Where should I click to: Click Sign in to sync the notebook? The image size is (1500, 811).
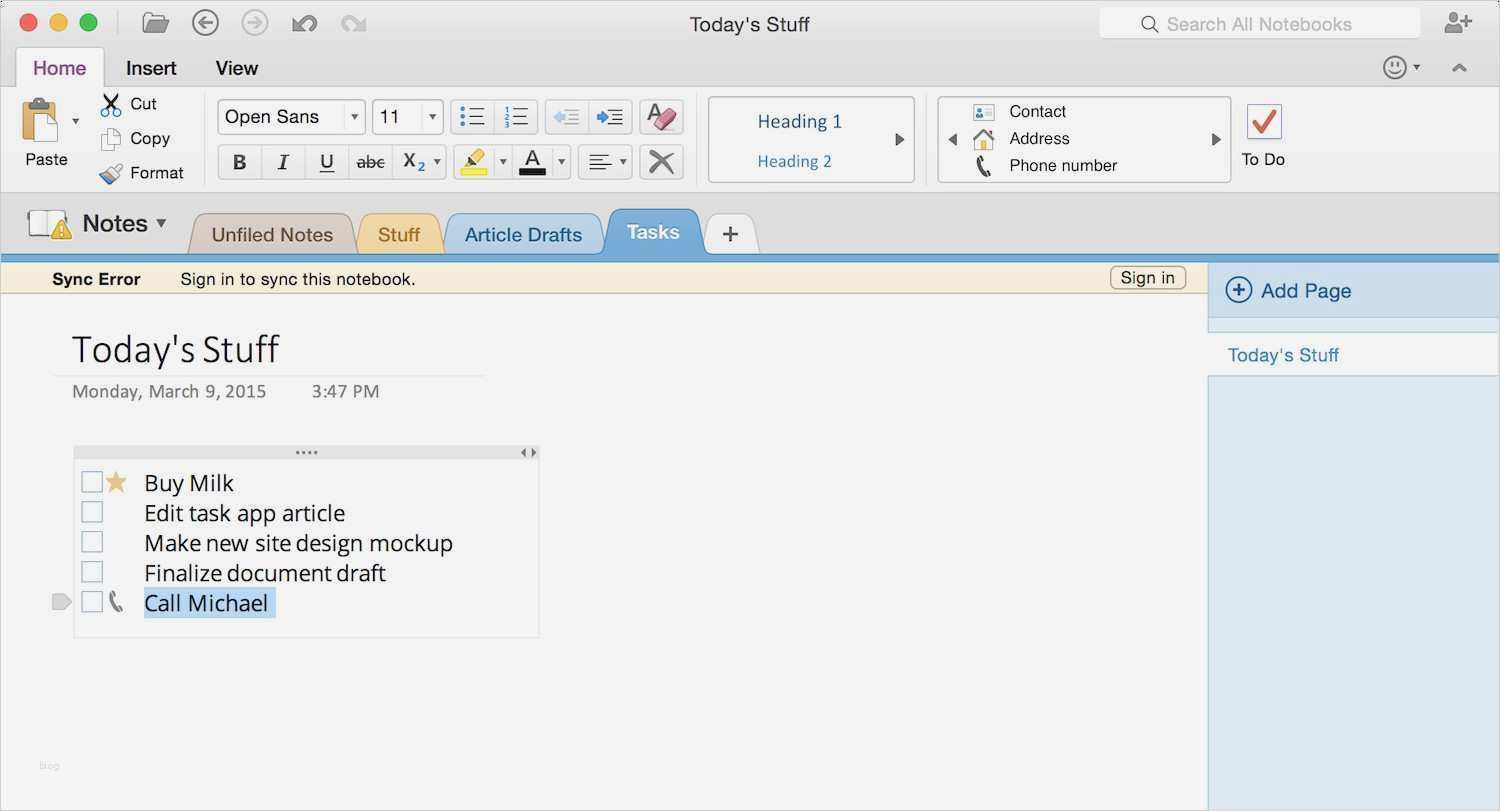point(1146,277)
